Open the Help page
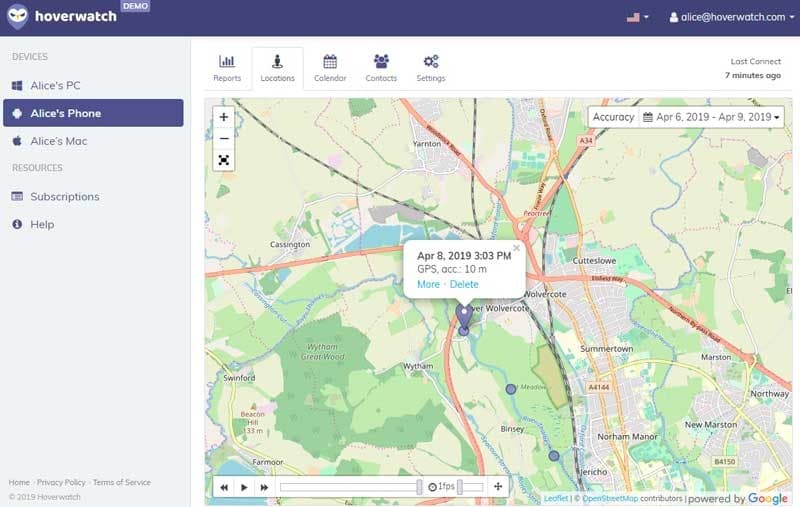Screen dimensions: 800x507 click(93, 224)
